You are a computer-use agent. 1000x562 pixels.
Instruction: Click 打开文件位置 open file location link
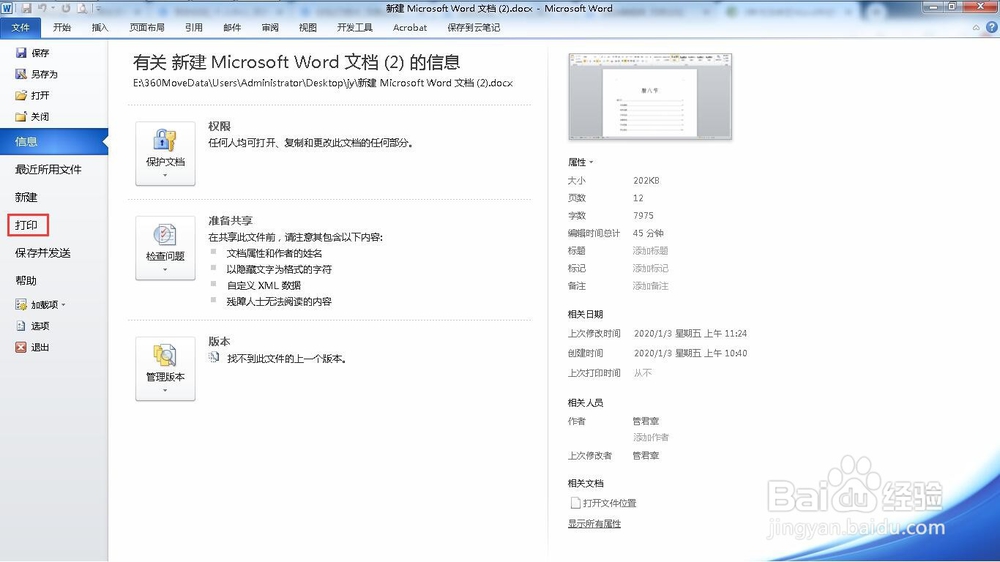603,503
